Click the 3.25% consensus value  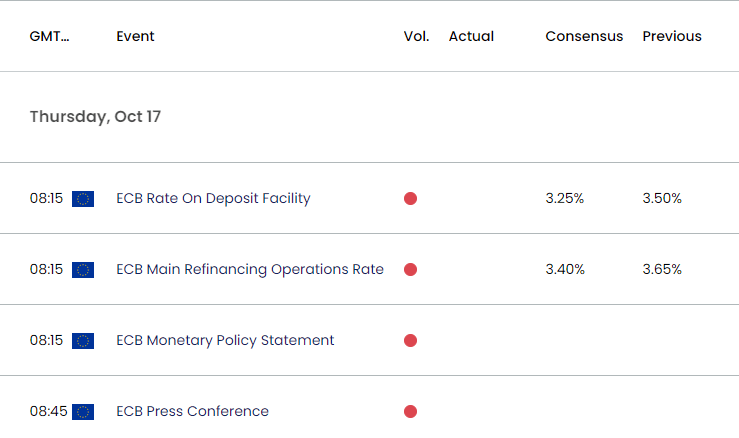pos(565,199)
